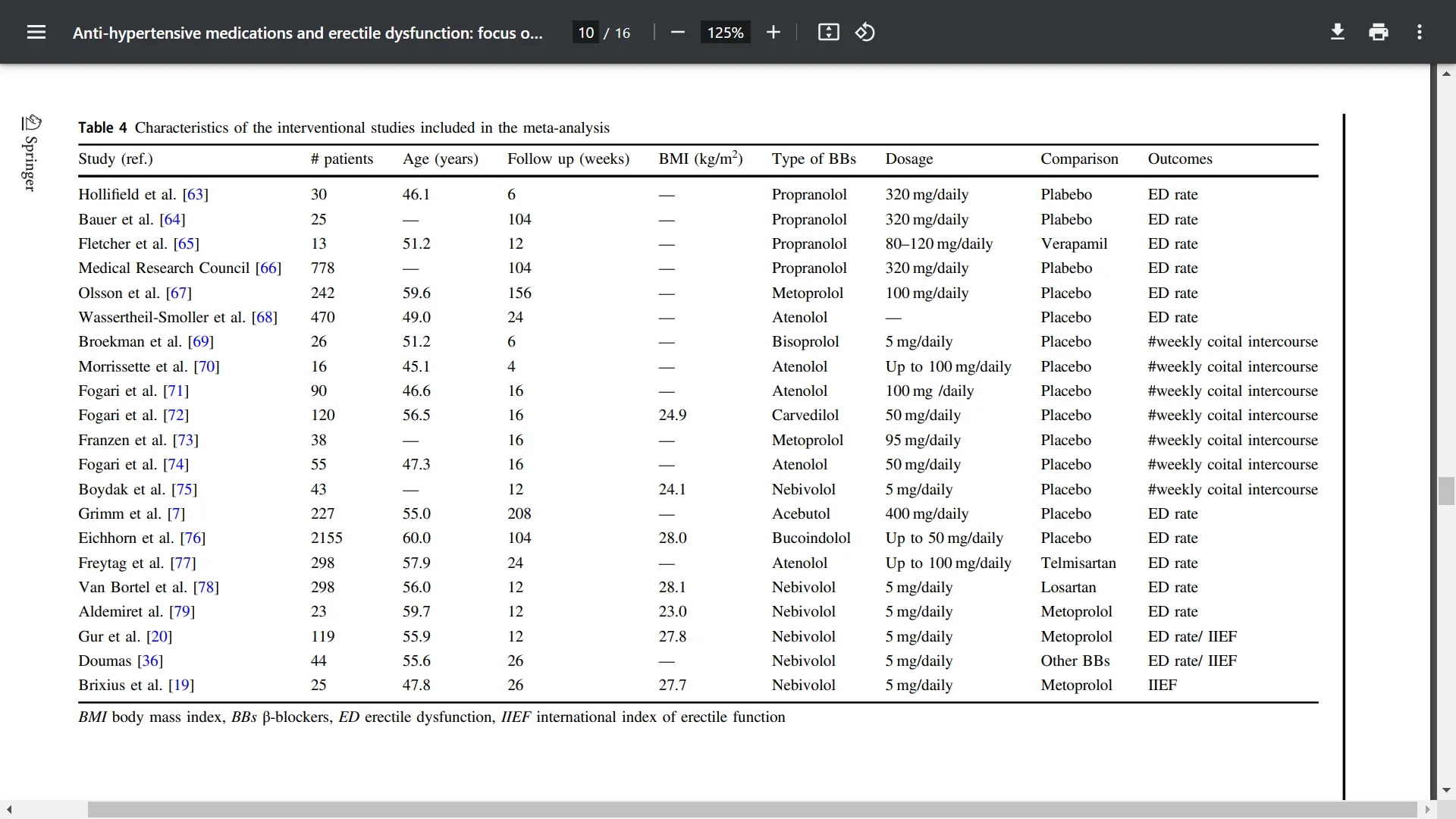Click the 'Table 4' caption label
Viewport: 1456px width, 819px height.
pyautogui.click(x=102, y=127)
